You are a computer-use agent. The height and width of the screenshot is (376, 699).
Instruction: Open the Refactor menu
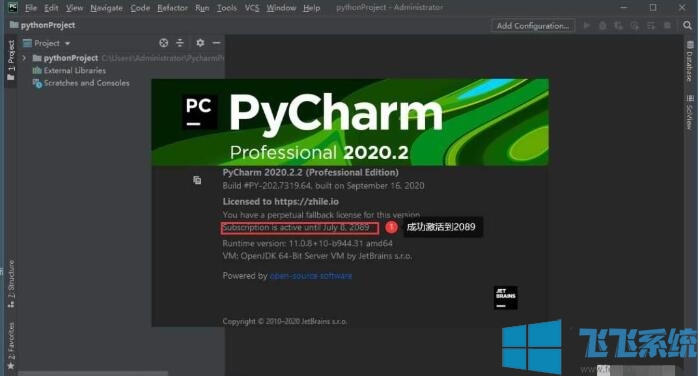coord(173,8)
